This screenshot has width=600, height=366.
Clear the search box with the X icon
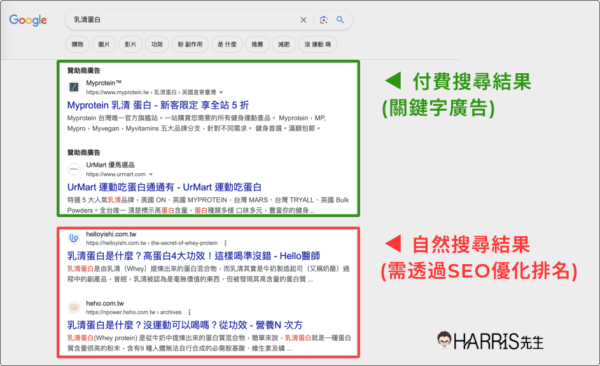(303, 20)
